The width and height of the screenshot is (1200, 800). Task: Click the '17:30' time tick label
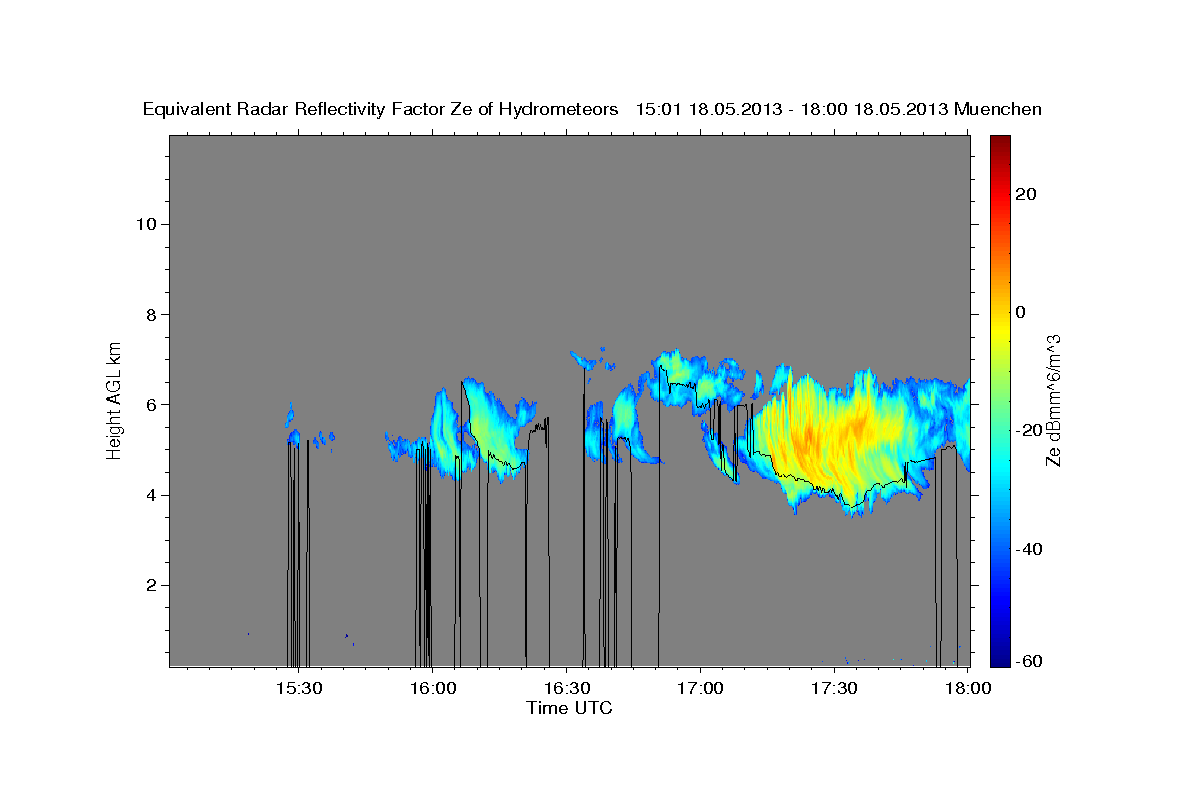point(834,689)
